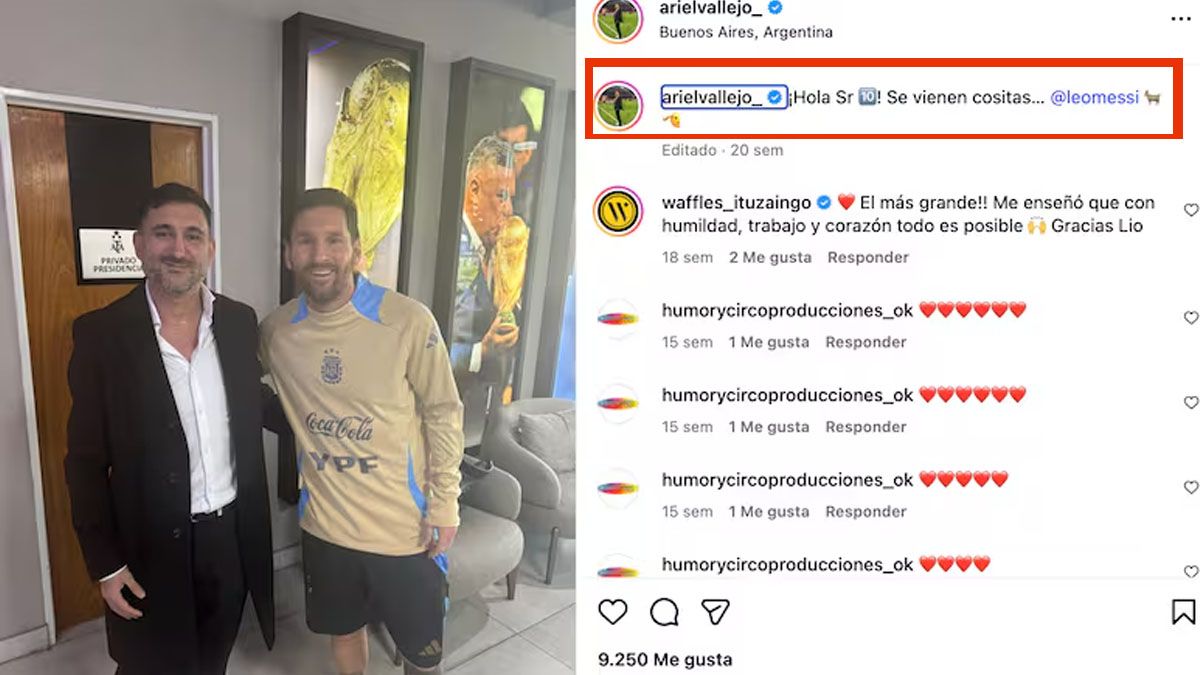Open first humorycircoproducciones_ok avatar
Viewport: 1200px width, 675px height.
(618, 318)
